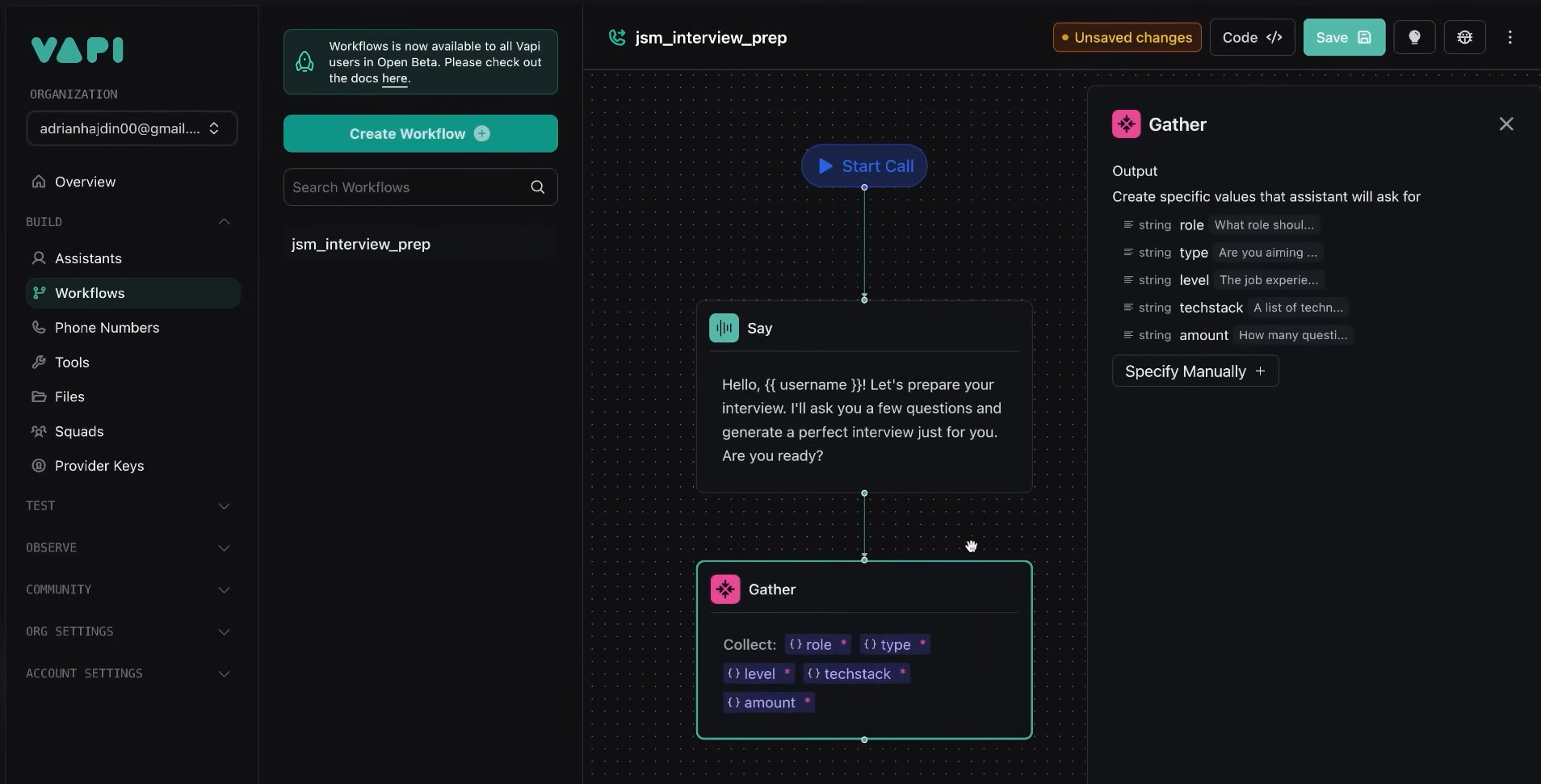Click drag handle icon for role output
The height and width of the screenshot is (784, 1541).
pos(1128,224)
